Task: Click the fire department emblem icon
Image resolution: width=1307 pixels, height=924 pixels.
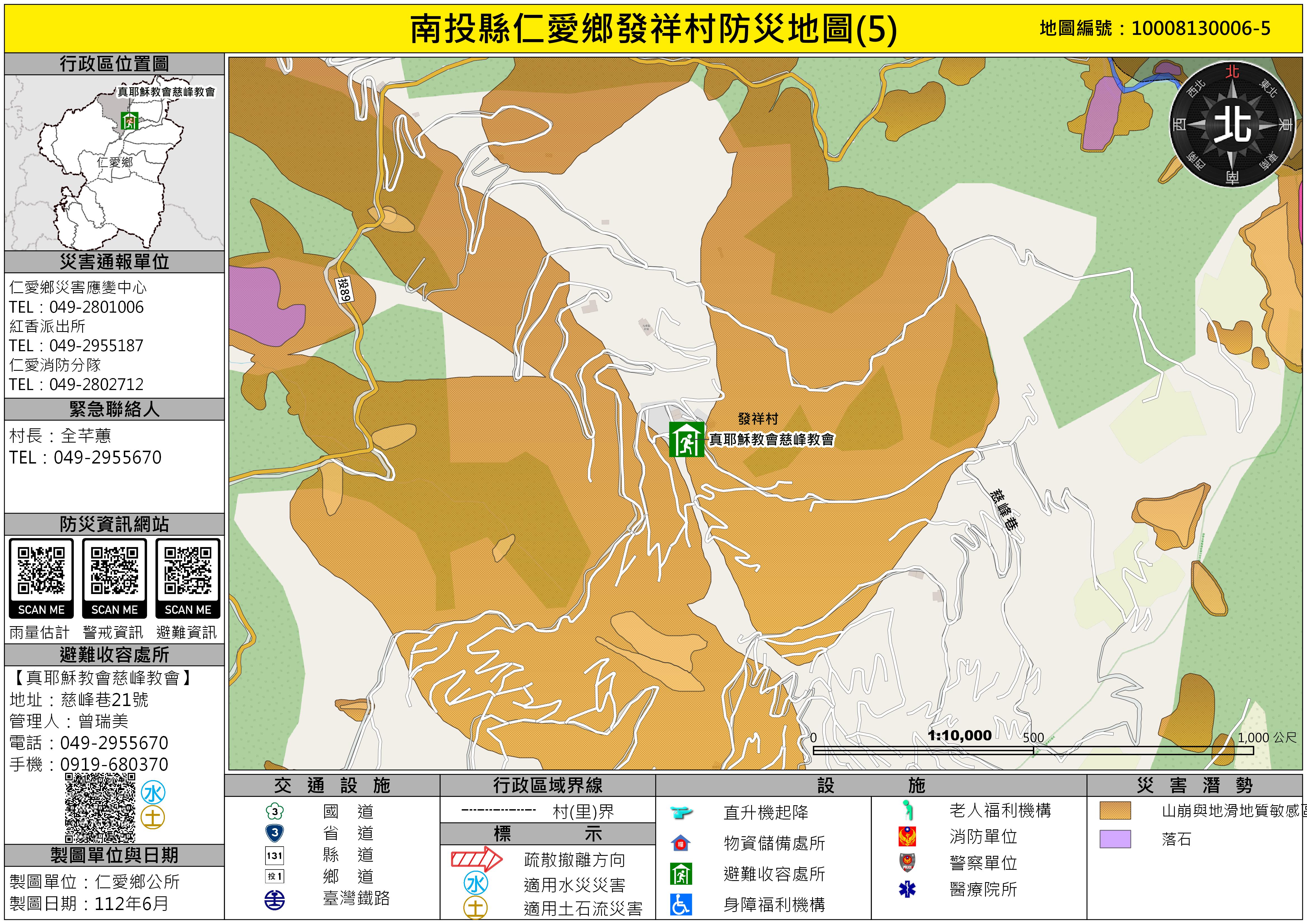Action: click(x=907, y=836)
